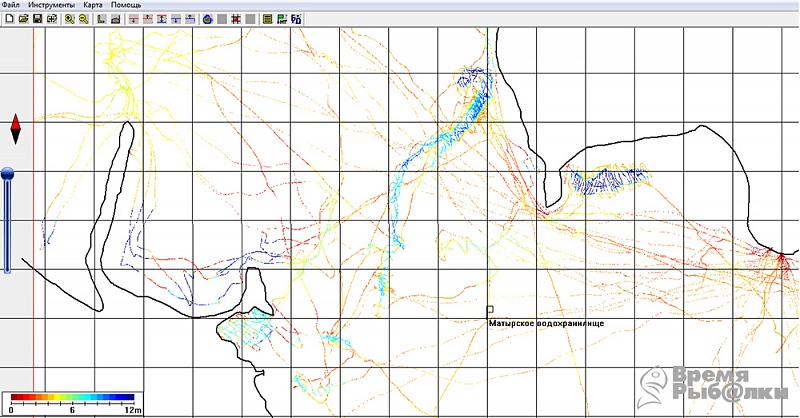Click the red and blue lines range icon
This screenshot has width=800, height=418.
162,19
